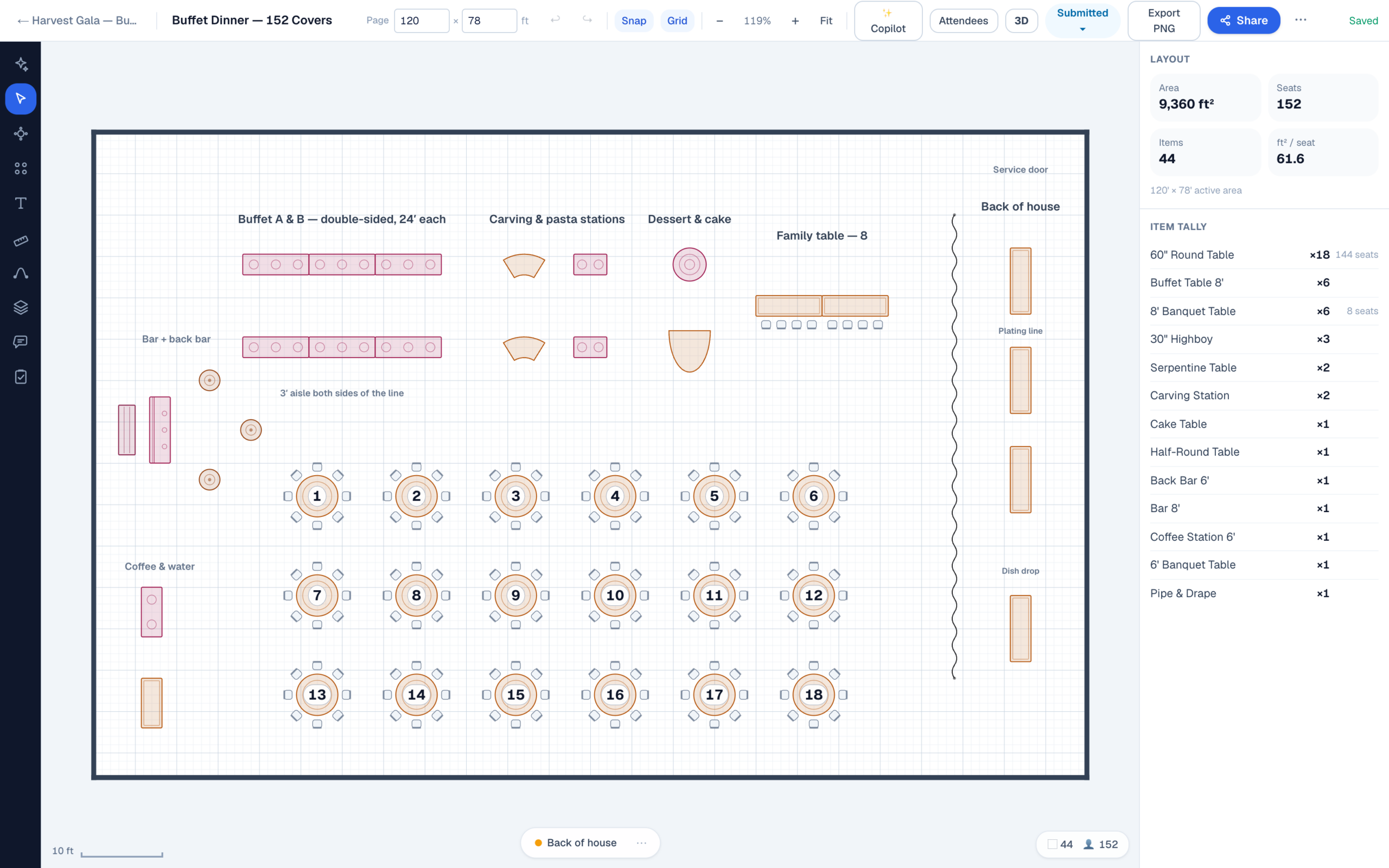Zoom in with the plus button
Image resolution: width=1389 pixels, height=868 pixels.
click(x=795, y=21)
